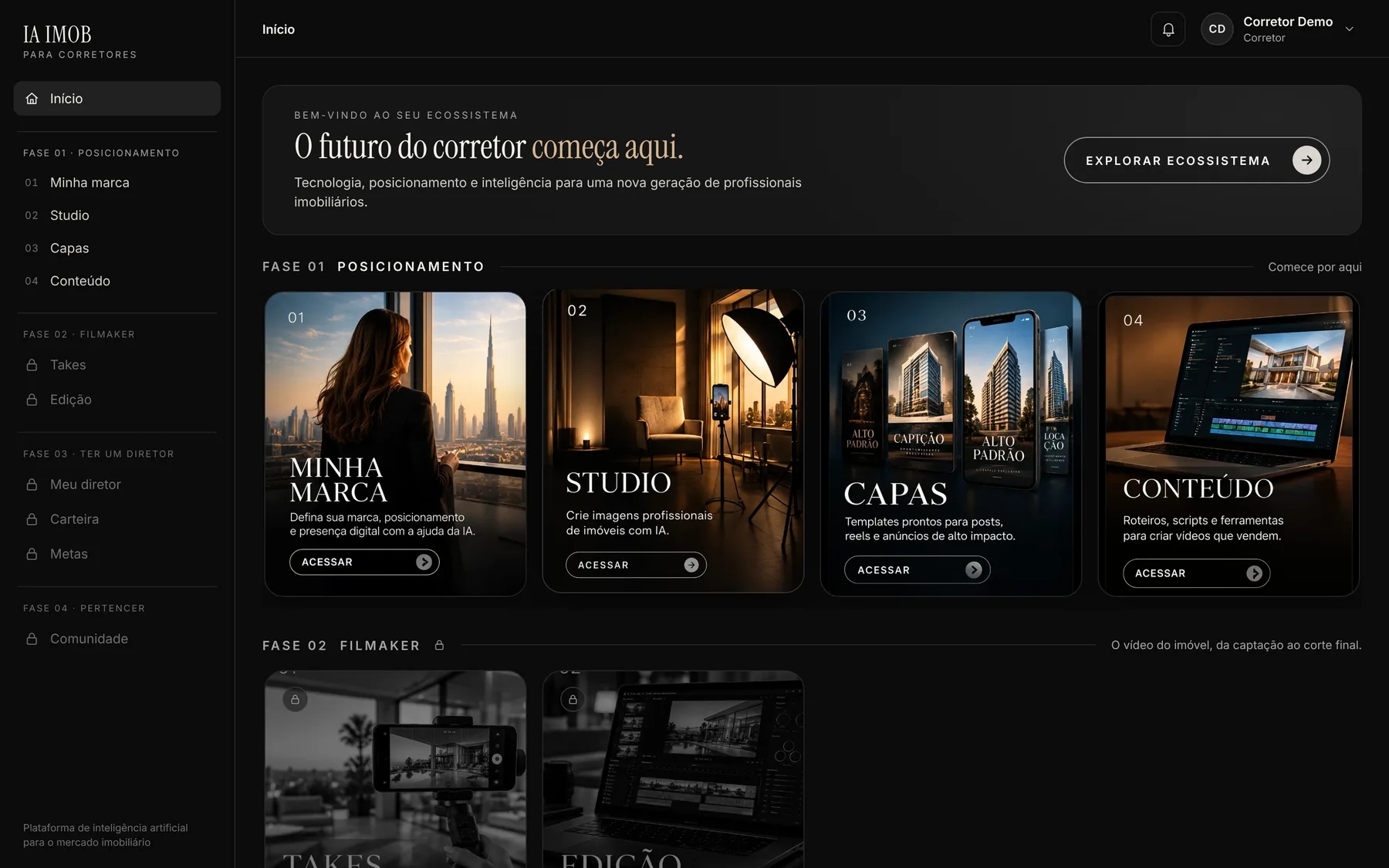1389x868 pixels.
Task: Click Acessar on the Studio card
Action: tap(636, 565)
